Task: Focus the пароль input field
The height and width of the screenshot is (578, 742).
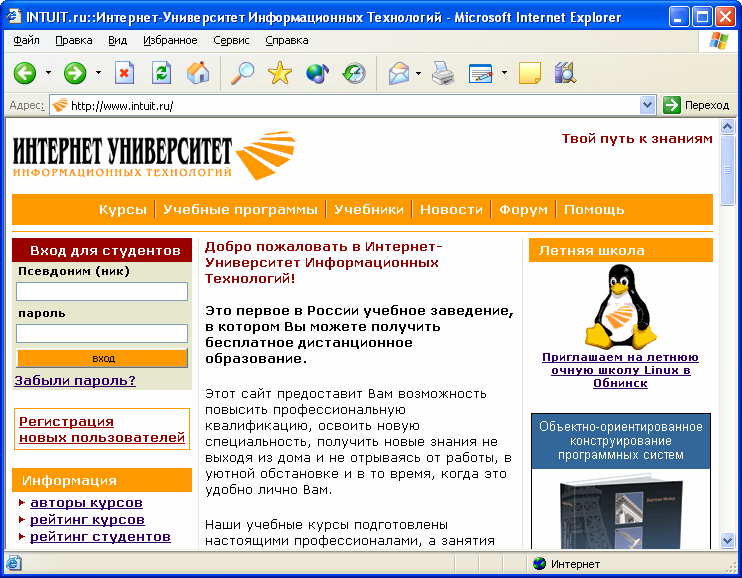Action: pyautogui.click(x=102, y=333)
